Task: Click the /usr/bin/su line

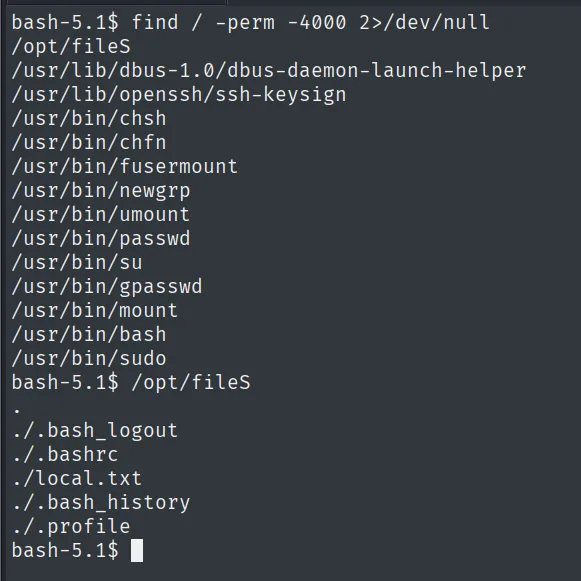Action: (77, 263)
